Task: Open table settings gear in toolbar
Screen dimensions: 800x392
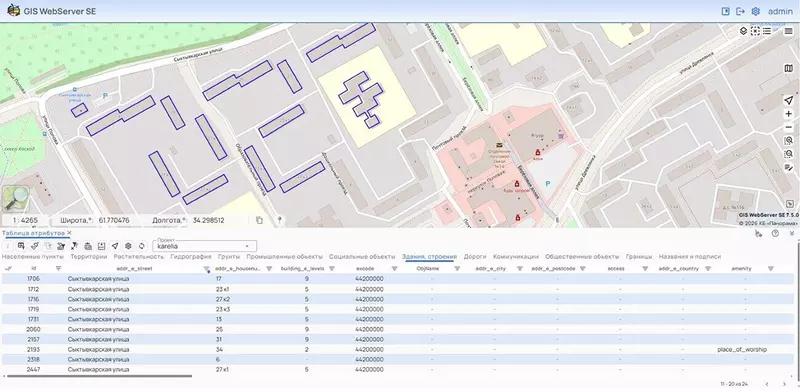Action: (x=128, y=246)
